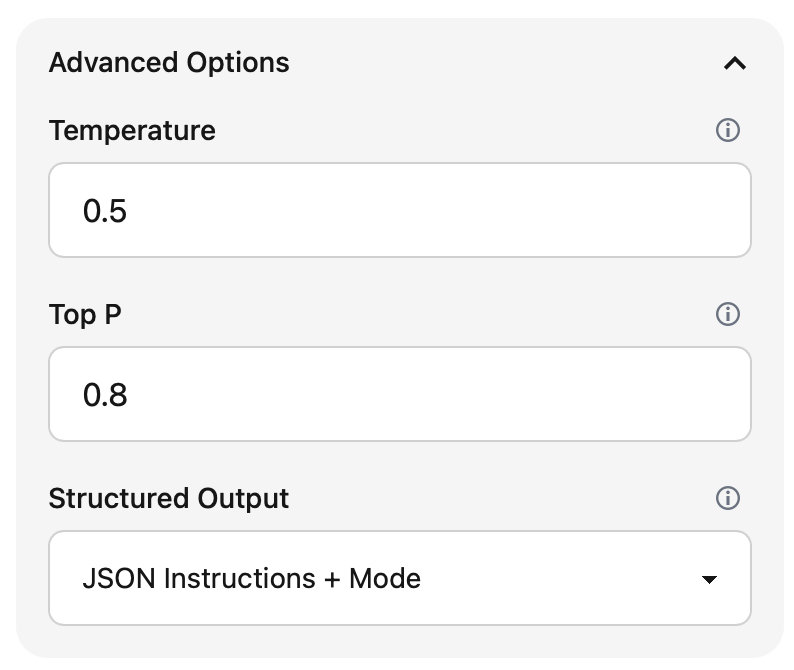The image size is (794, 670).
Task: Click the Advanced Options heading text
Action: 169,63
